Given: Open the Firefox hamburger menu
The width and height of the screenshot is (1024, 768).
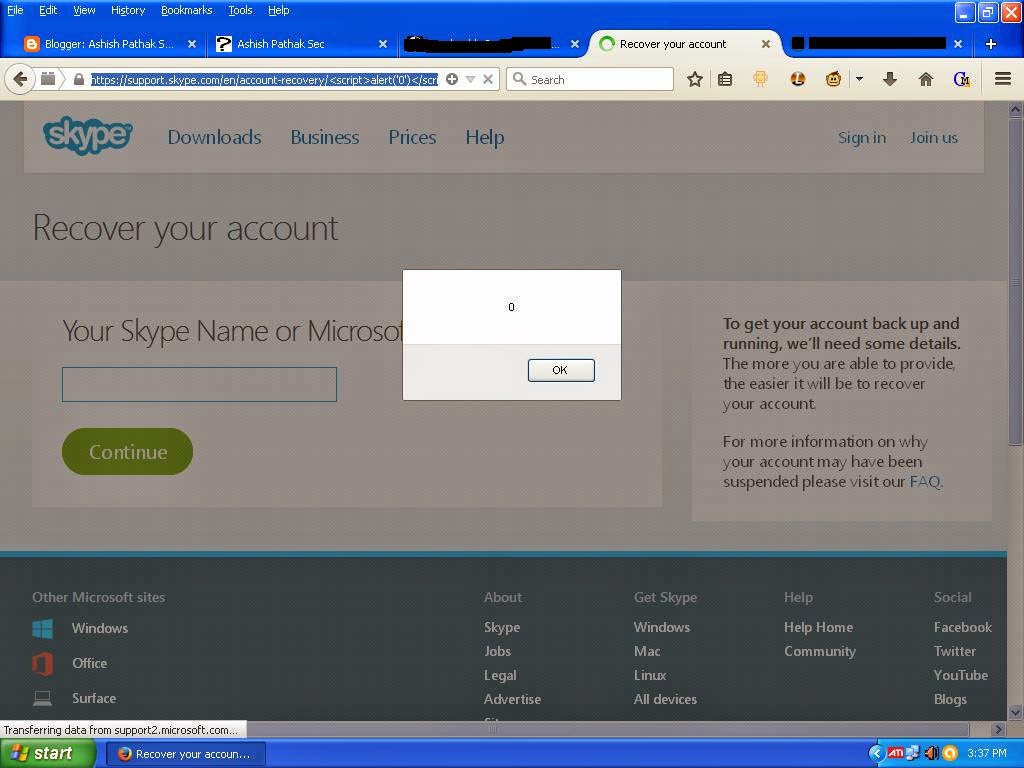Looking at the screenshot, I should pyautogui.click(x=1003, y=79).
